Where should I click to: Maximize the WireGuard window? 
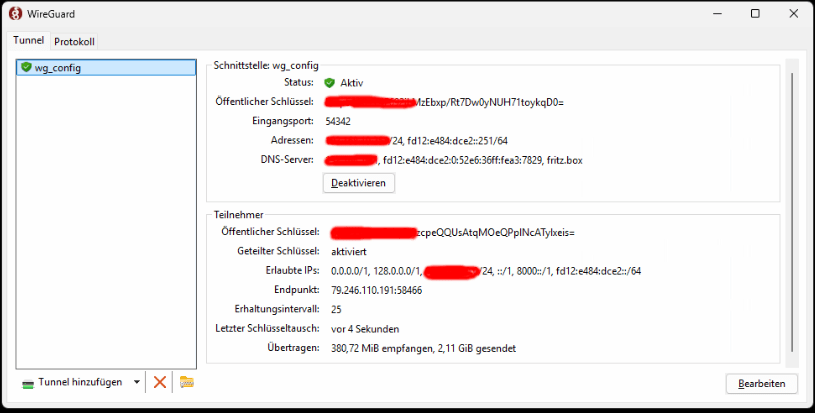pos(755,14)
